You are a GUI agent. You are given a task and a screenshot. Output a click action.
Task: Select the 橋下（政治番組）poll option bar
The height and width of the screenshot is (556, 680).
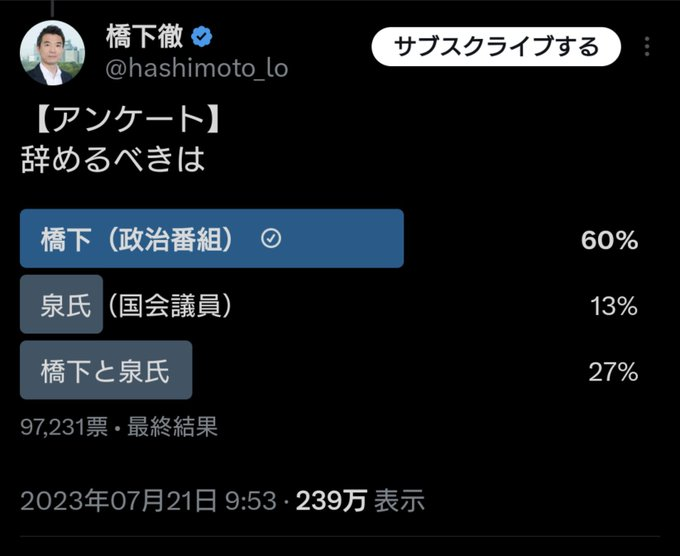211,239
